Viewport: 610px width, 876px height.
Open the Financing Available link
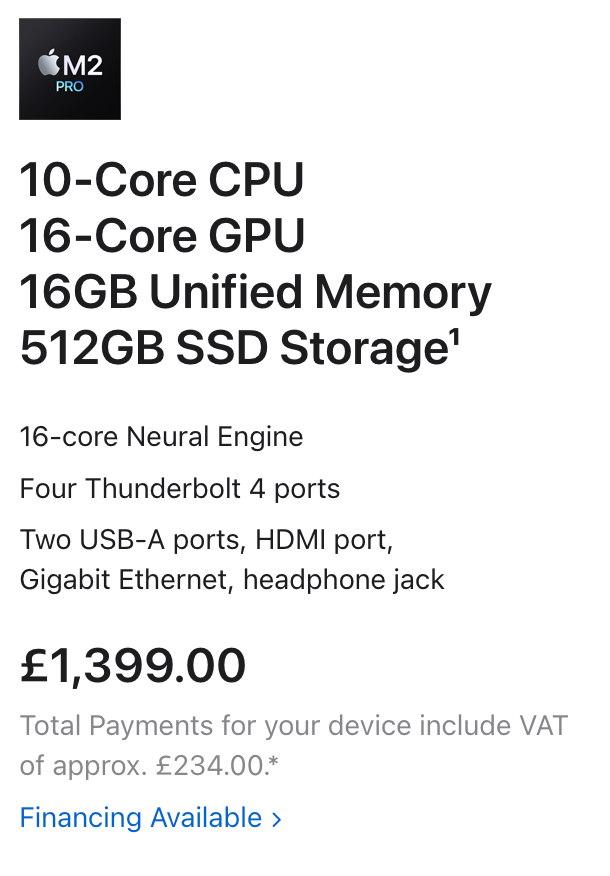[141, 818]
